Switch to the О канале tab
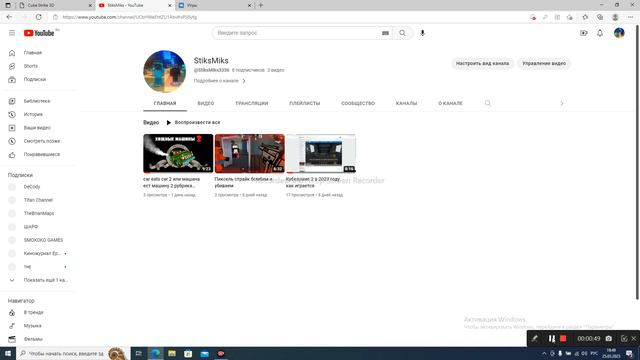 click(450, 103)
